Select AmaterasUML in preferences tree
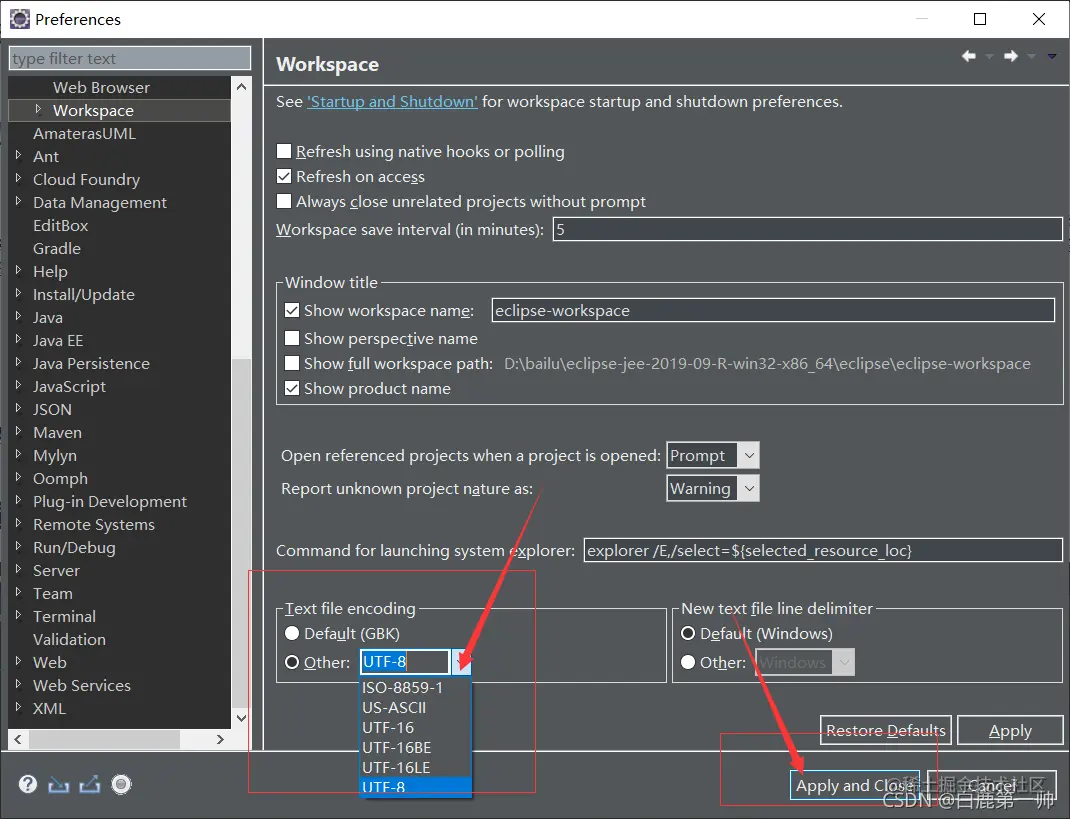 click(85, 134)
